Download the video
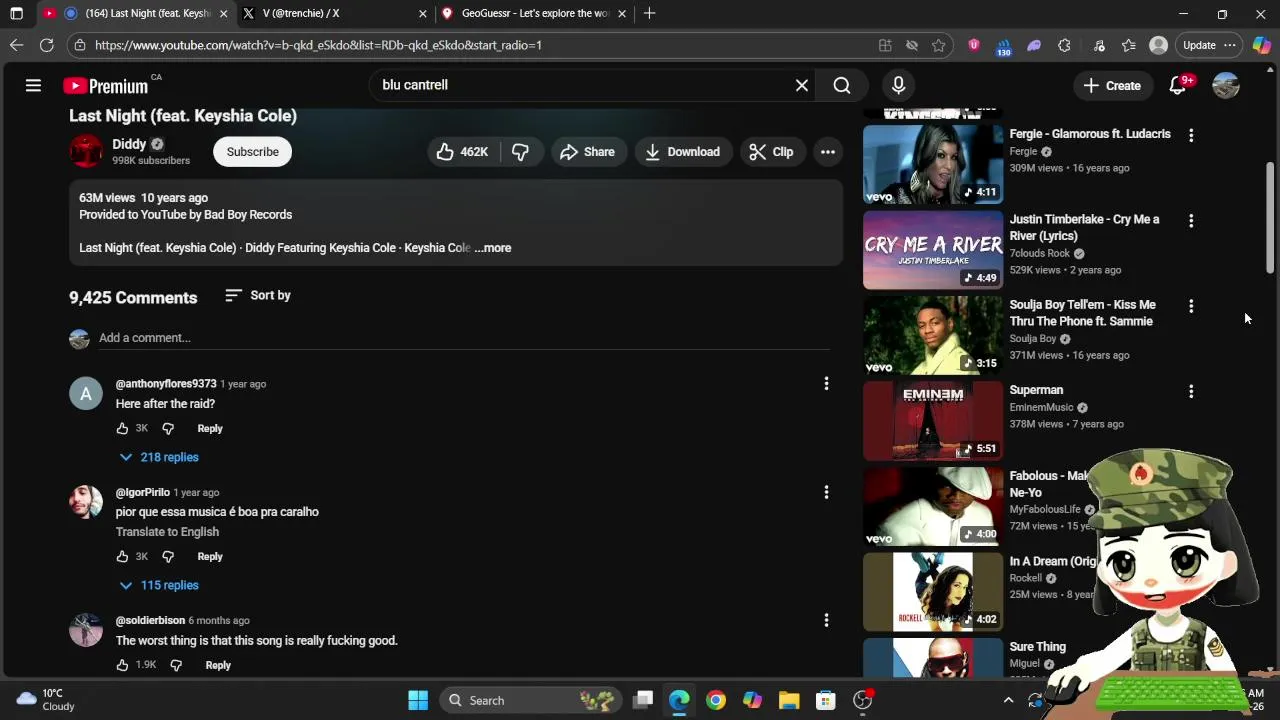 coord(683,152)
